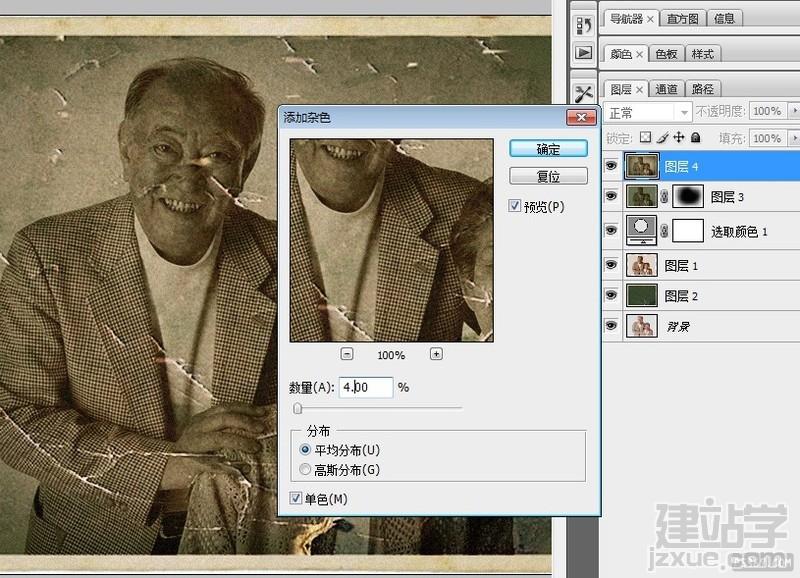Hide the 选取颜色 1 adjustment layer
Image resolution: width=800 pixels, height=578 pixels.
pos(611,231)
